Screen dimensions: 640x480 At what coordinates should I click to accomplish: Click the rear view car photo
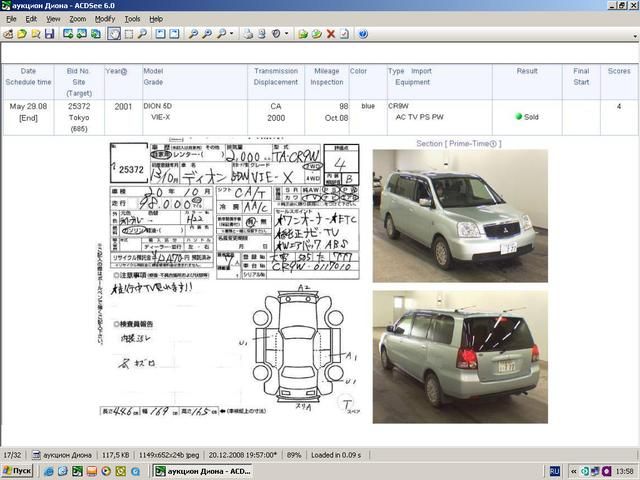point(460,355)
